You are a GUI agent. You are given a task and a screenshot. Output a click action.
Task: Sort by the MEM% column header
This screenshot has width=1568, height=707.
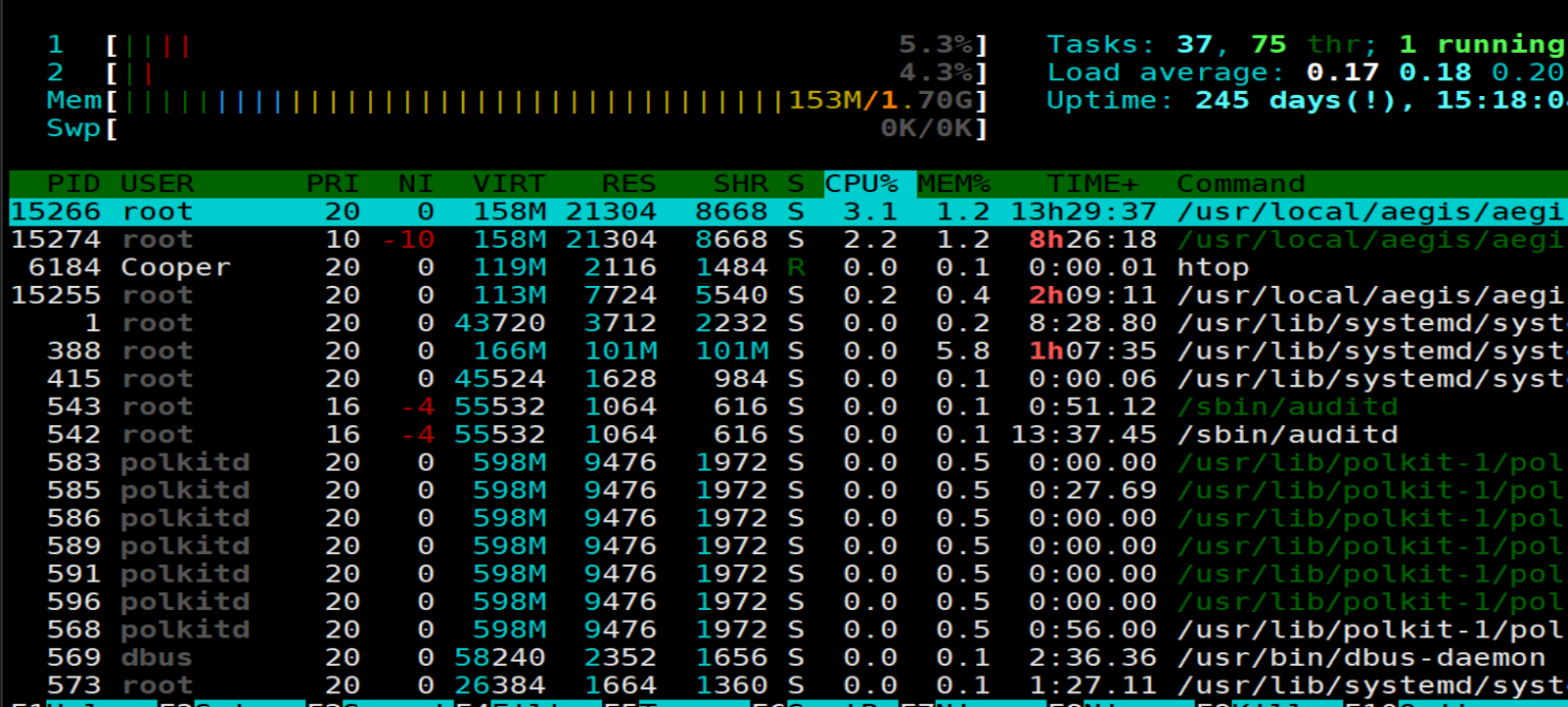[x=954, y=184]
